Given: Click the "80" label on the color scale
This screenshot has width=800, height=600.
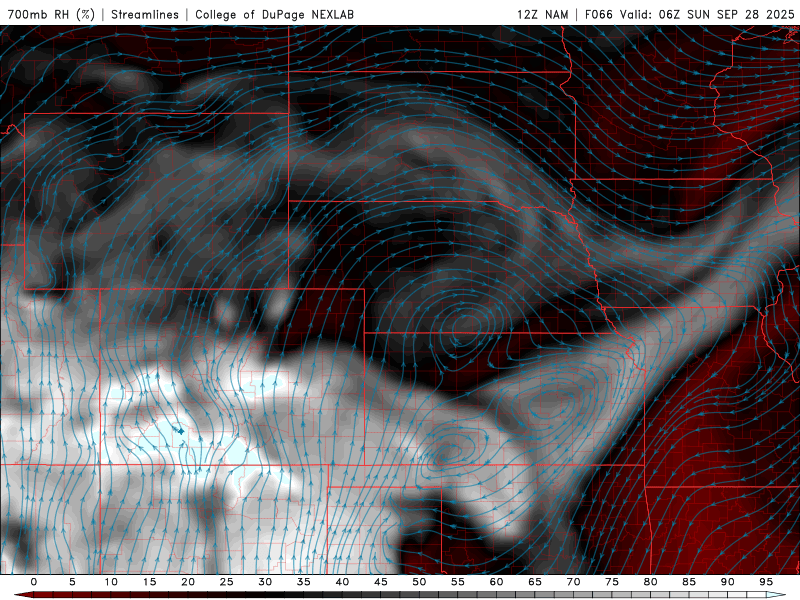Looking at the screenshot, I should 650,582.
